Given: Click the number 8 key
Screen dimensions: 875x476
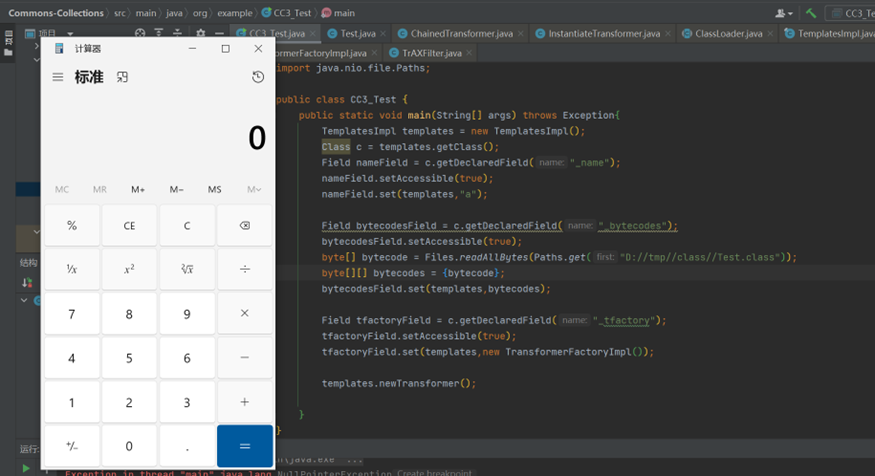Looking at the screenshot, I should pos(129,314).
